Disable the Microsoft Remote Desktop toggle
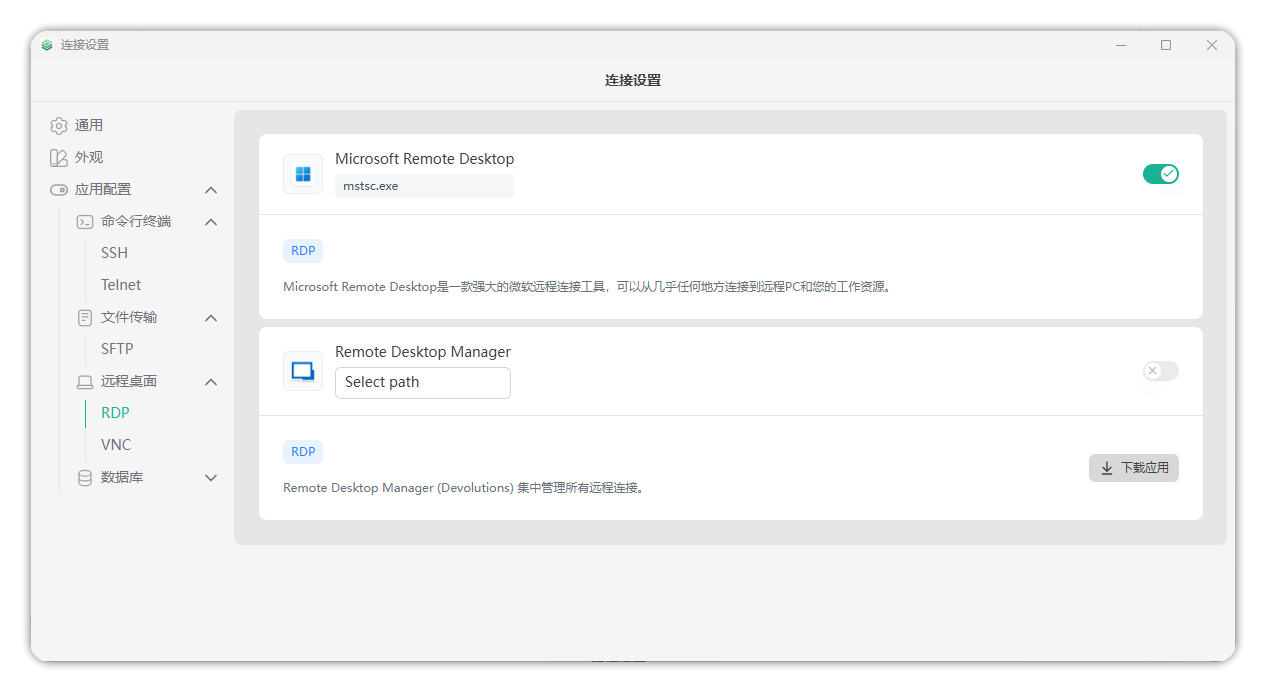 1160,174
